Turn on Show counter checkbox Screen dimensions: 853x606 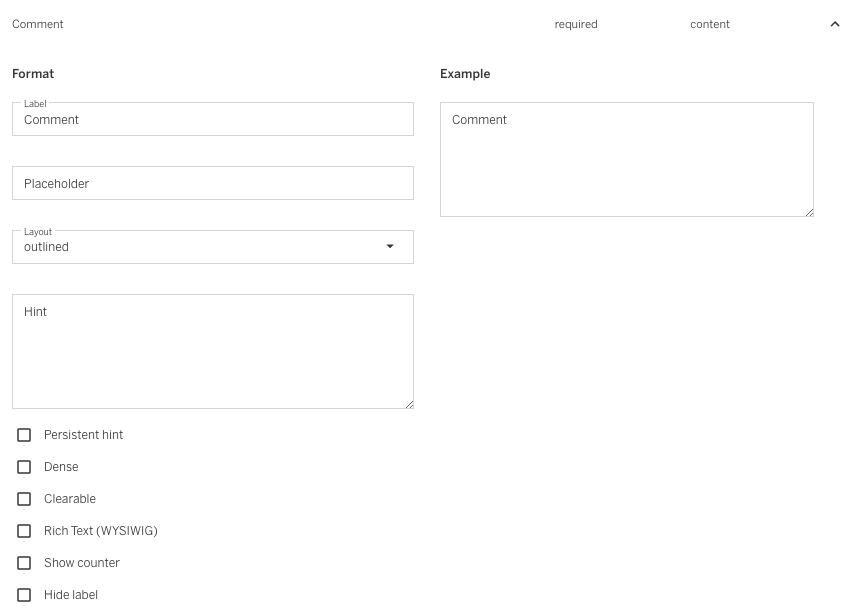pyautogui.click(x=24, y=563)
